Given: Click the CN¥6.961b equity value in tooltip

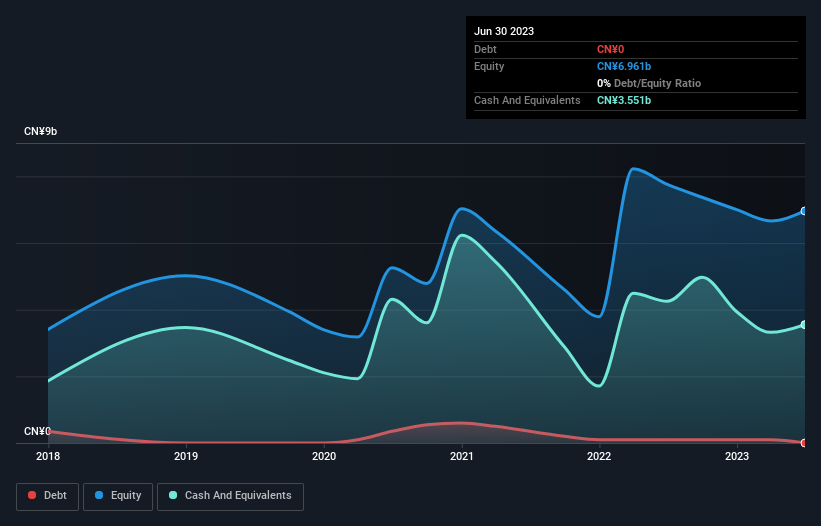Looking at the screenshot, I should (624, 66).
